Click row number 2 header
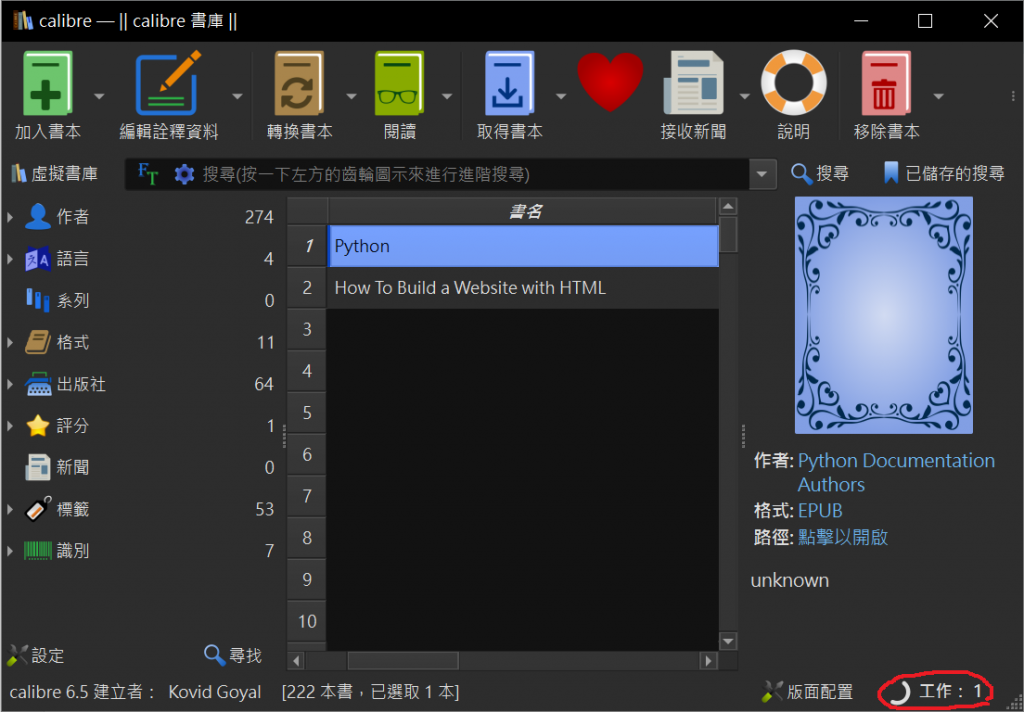Screen dimensions: 1024x712 pyautogui.click(x=307, y=288)
